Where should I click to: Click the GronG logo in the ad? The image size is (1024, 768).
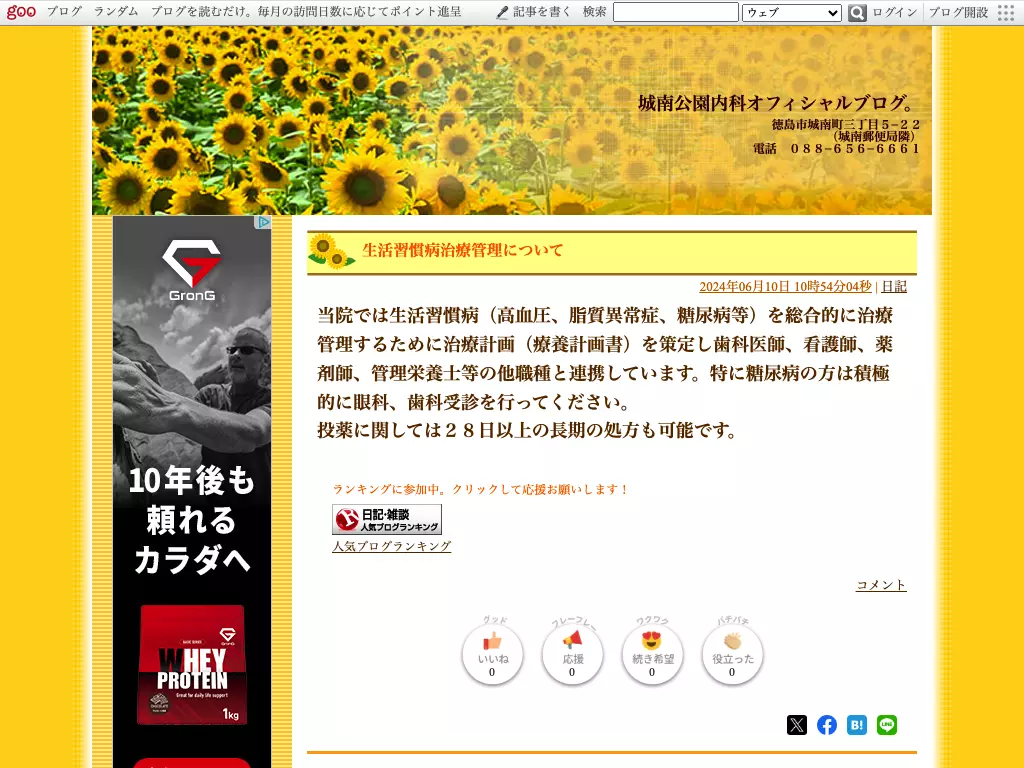(x=191, y=270)
